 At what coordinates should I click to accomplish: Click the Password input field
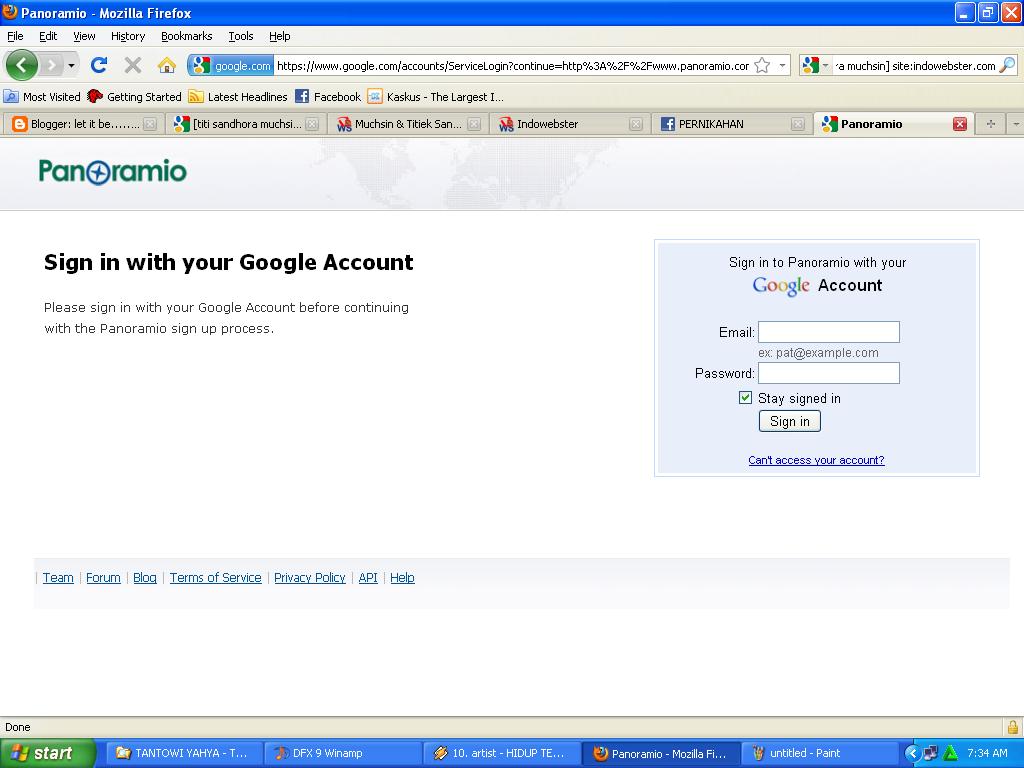(x=829, y=373)
